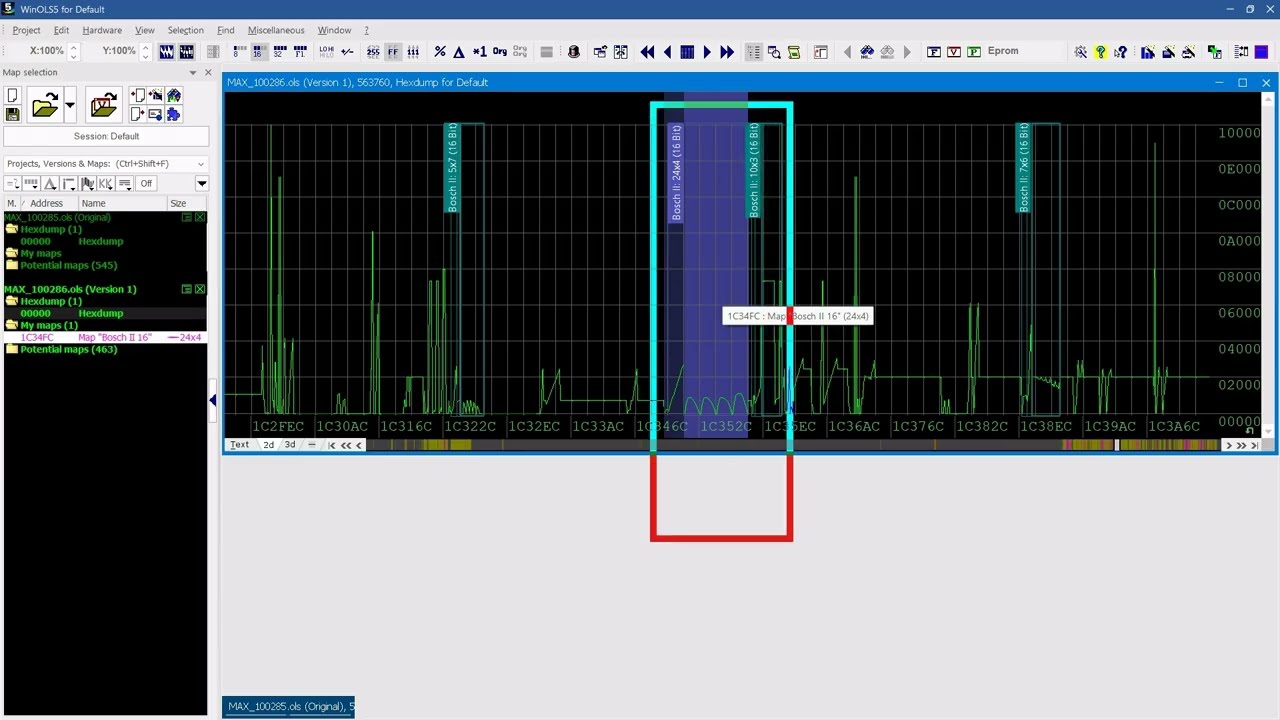Toggle 16 bit data width view

pos(258,52)
